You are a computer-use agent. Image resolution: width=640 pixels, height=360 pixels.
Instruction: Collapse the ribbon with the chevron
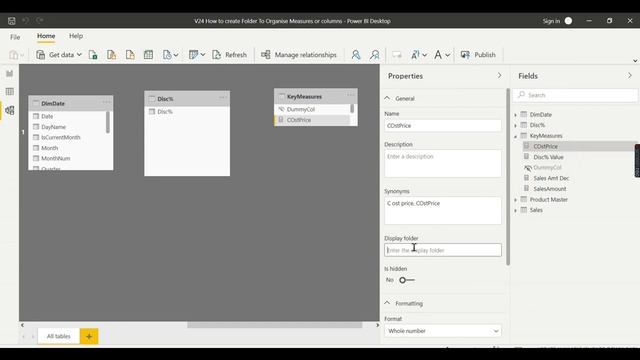click(635, 61)
